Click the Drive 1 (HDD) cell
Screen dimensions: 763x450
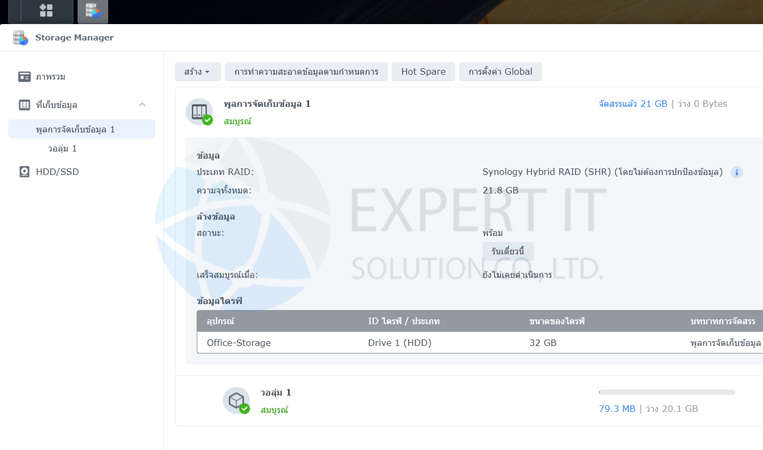[x=400, y=343]
